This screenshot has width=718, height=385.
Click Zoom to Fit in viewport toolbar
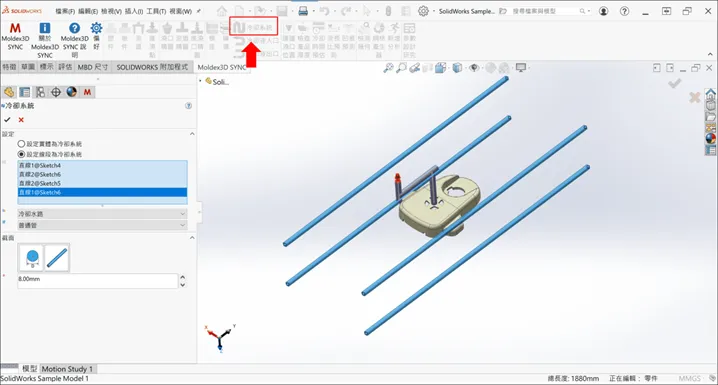(388, 68)
